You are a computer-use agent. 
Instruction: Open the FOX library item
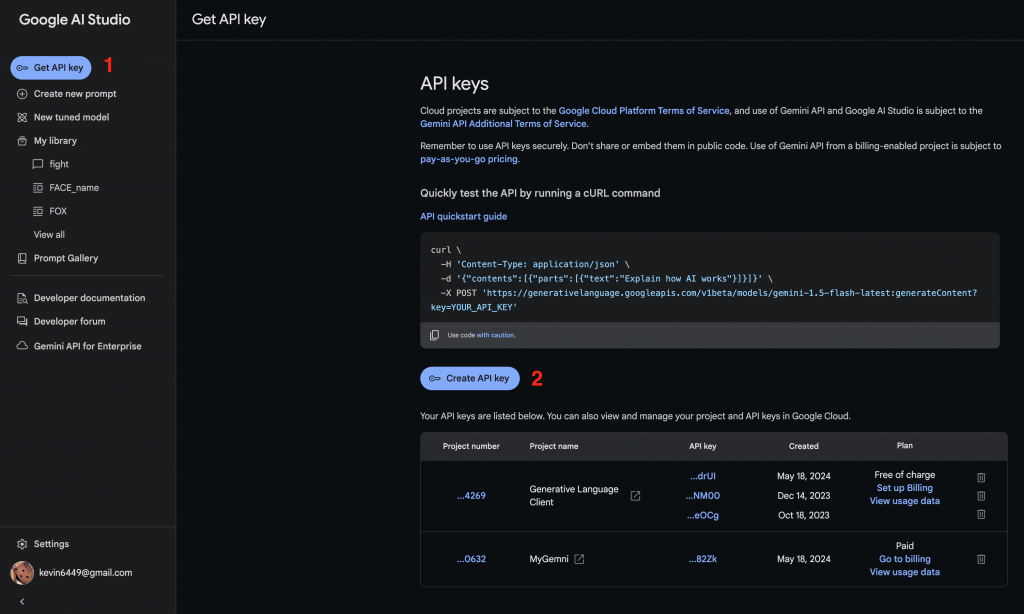[58, 212]
